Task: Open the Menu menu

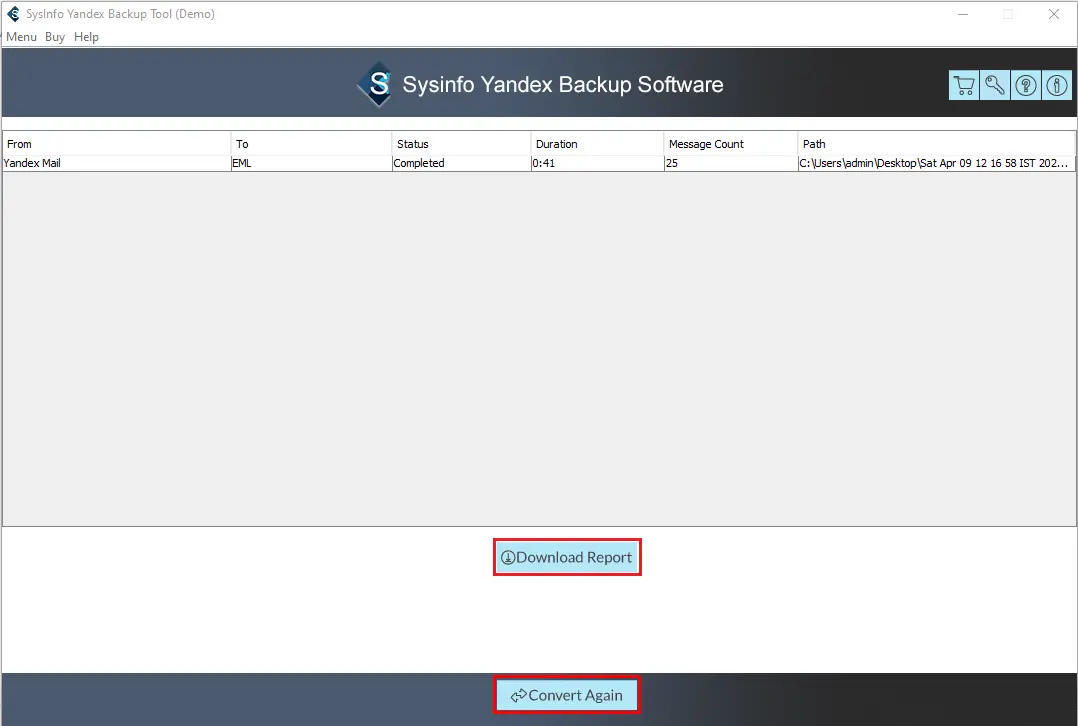Action: pos(21,37)
